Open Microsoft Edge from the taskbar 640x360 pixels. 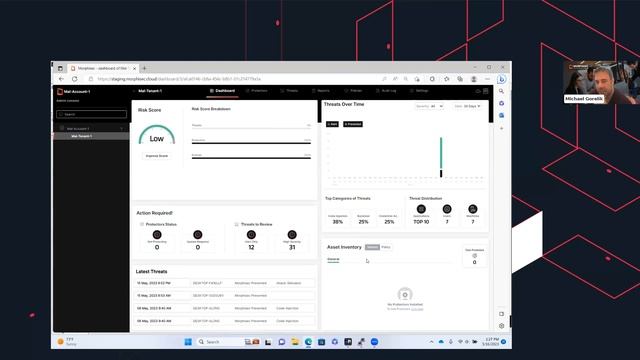pyautogui.click(x=308, y=342)
